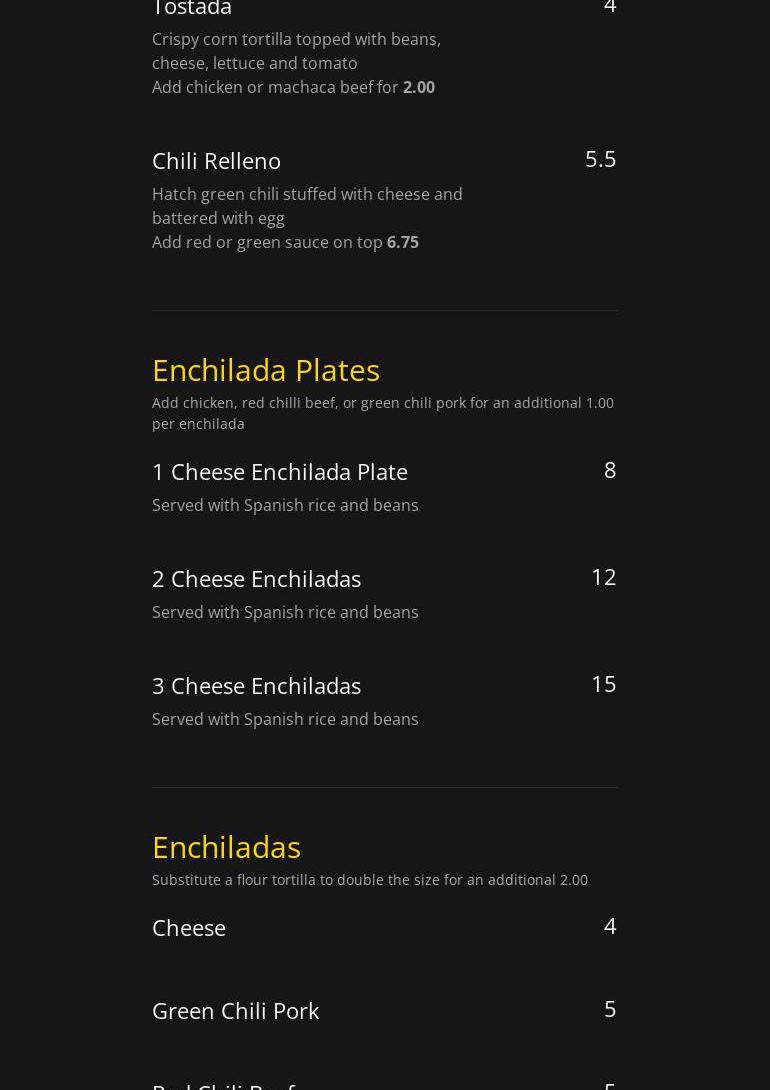Click the price 15 for 3 Cheese Enchiladas
Viewport: 770px width, 1090px height.
click(603, 684)
